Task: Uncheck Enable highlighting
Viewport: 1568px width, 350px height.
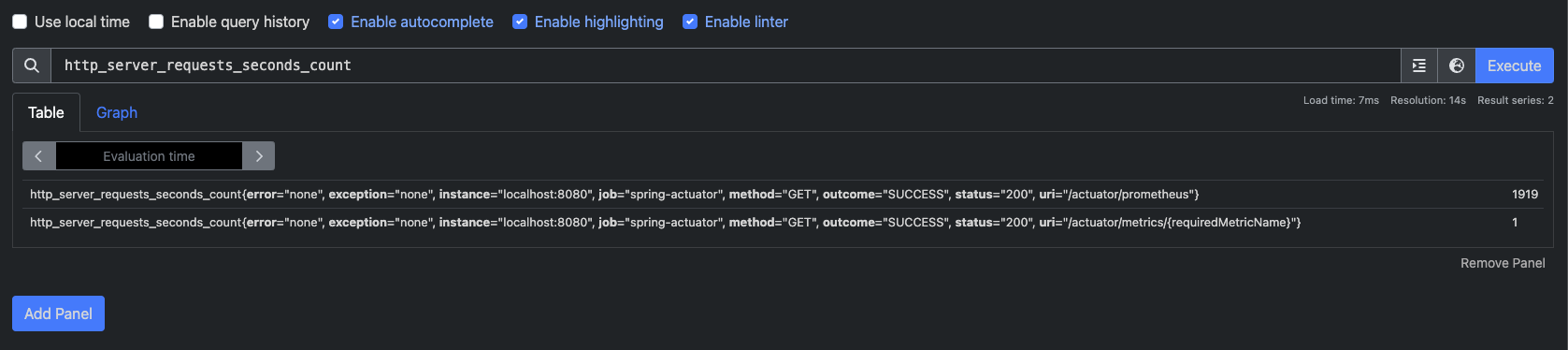Action: [x=520, y=22]
